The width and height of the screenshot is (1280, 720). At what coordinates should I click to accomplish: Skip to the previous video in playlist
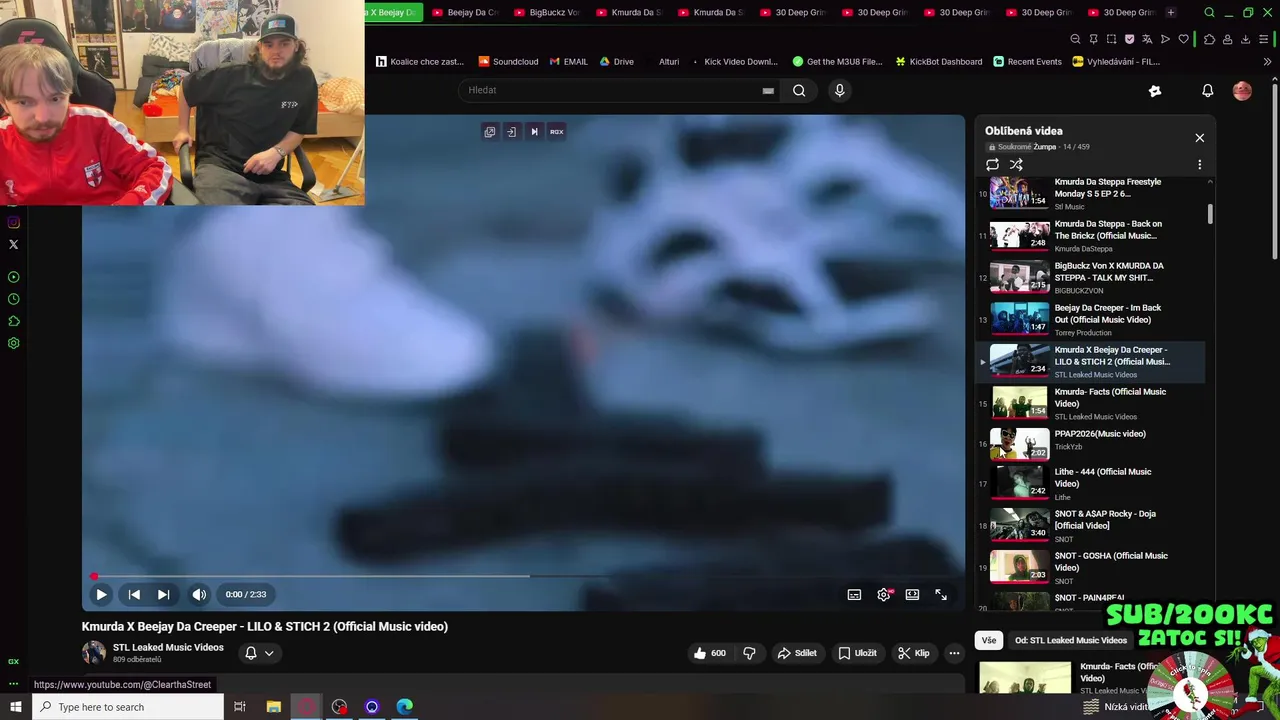134,594
